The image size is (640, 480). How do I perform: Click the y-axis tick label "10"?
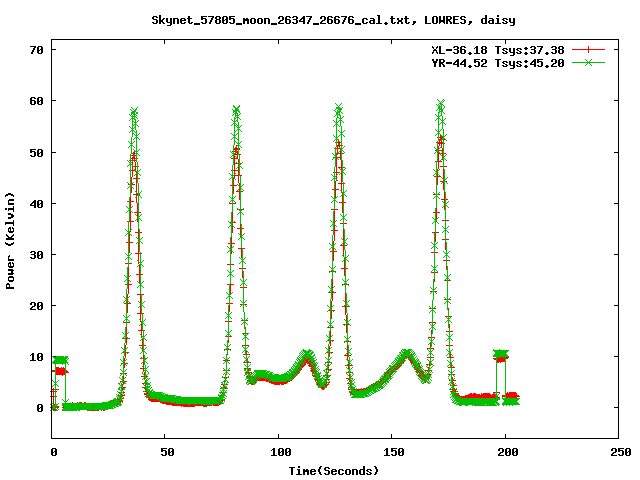36,357
